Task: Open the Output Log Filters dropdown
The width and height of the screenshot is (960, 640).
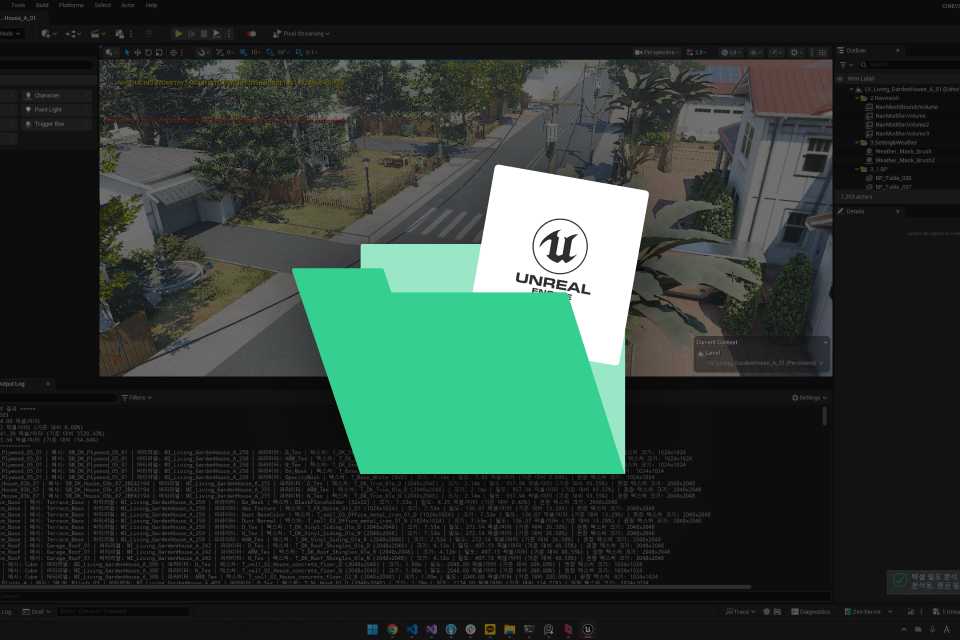Action: (137, 397)
